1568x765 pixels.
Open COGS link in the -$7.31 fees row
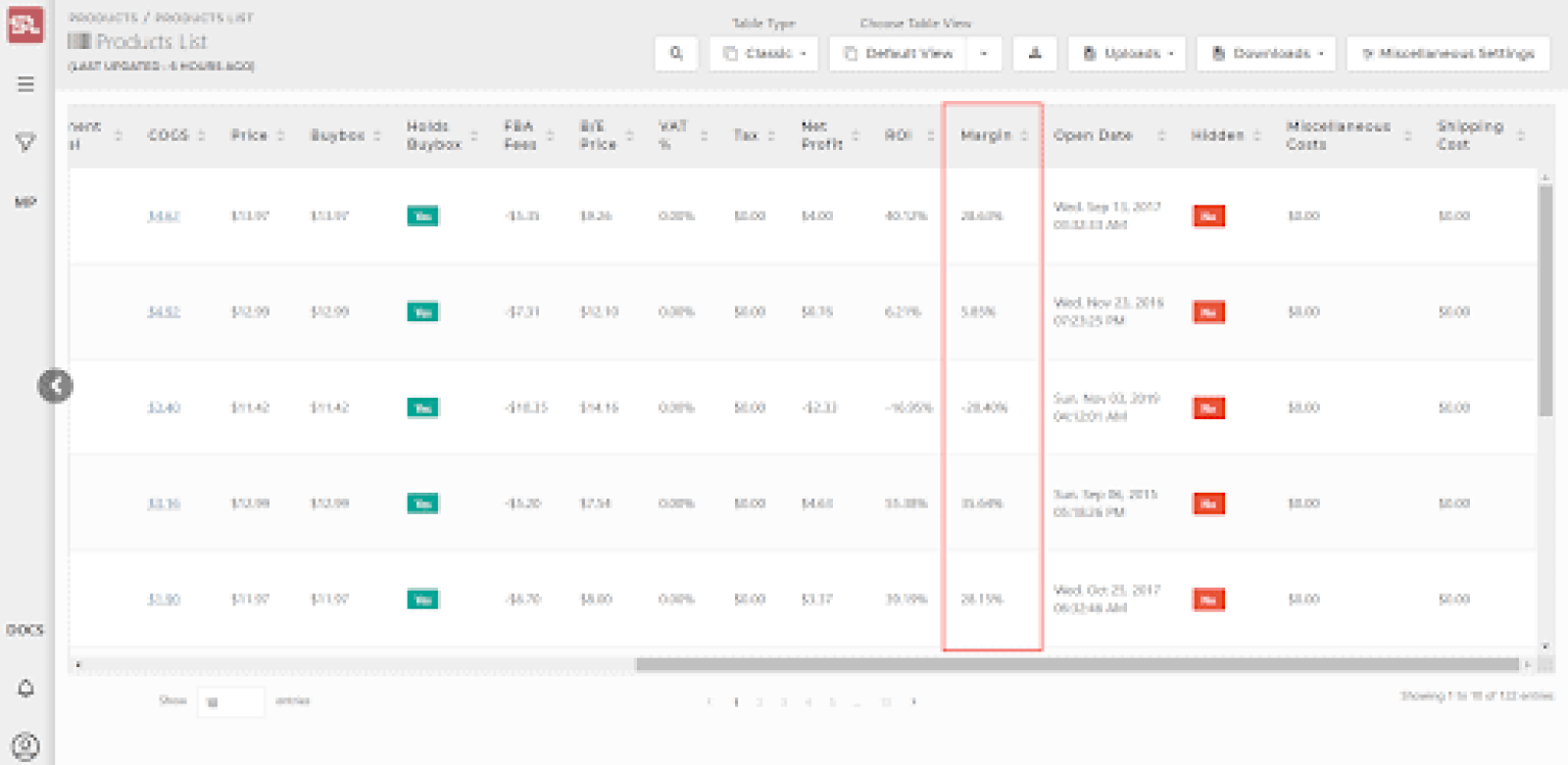click(x=164, y=312)
